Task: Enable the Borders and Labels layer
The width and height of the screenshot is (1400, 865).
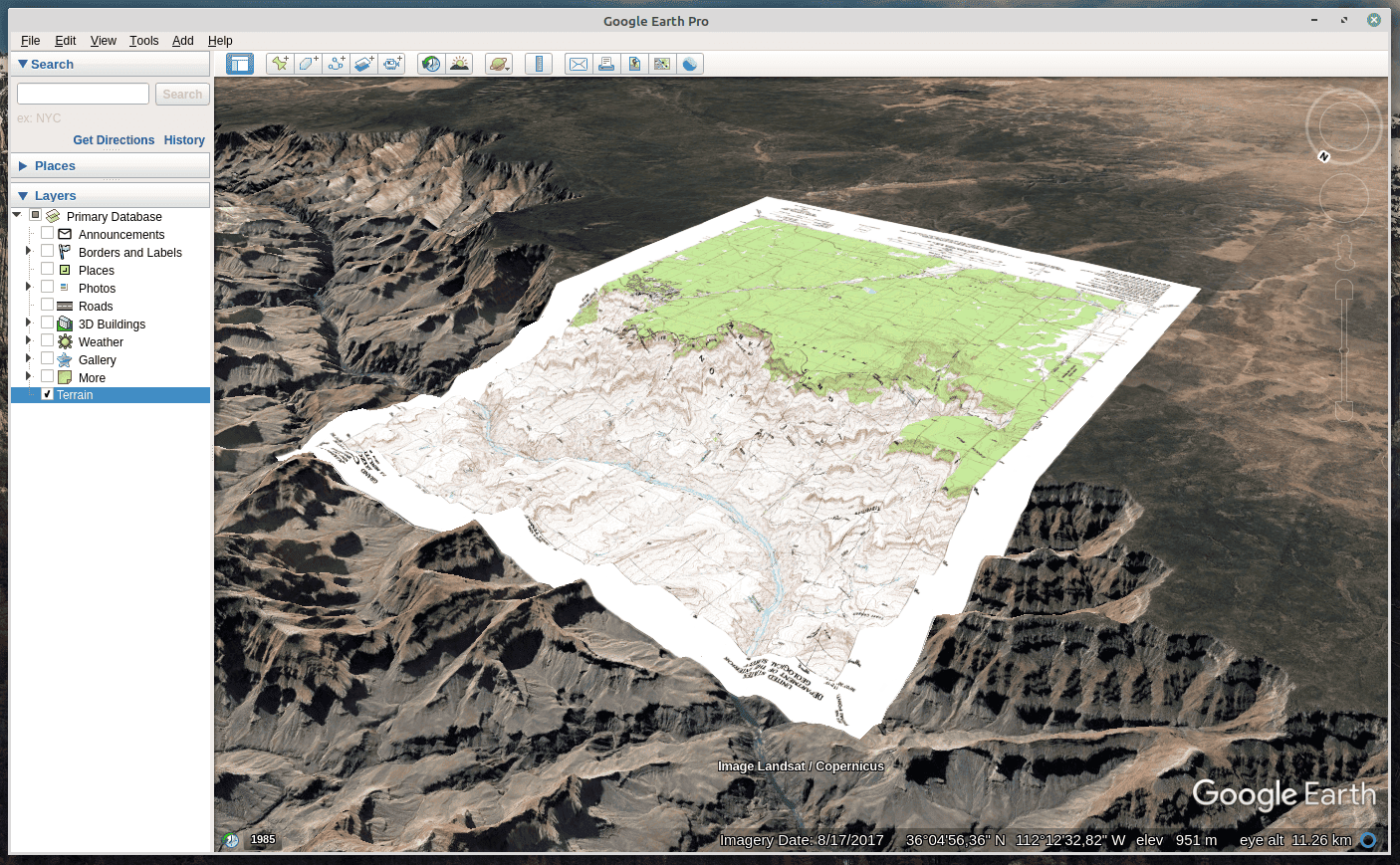Action: pyautogui.click(x=47, y=252)
